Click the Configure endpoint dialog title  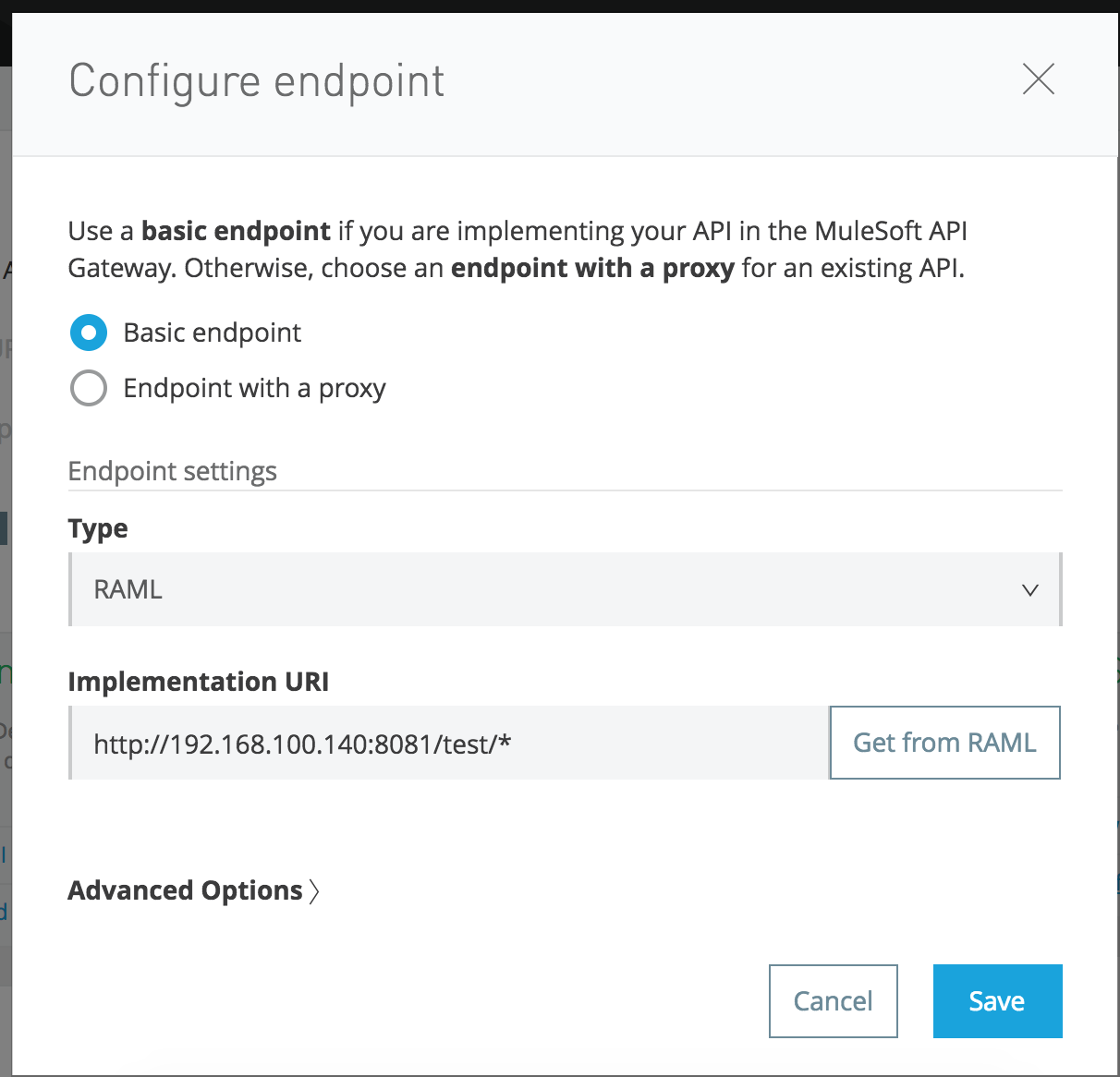tap(257, 81)
